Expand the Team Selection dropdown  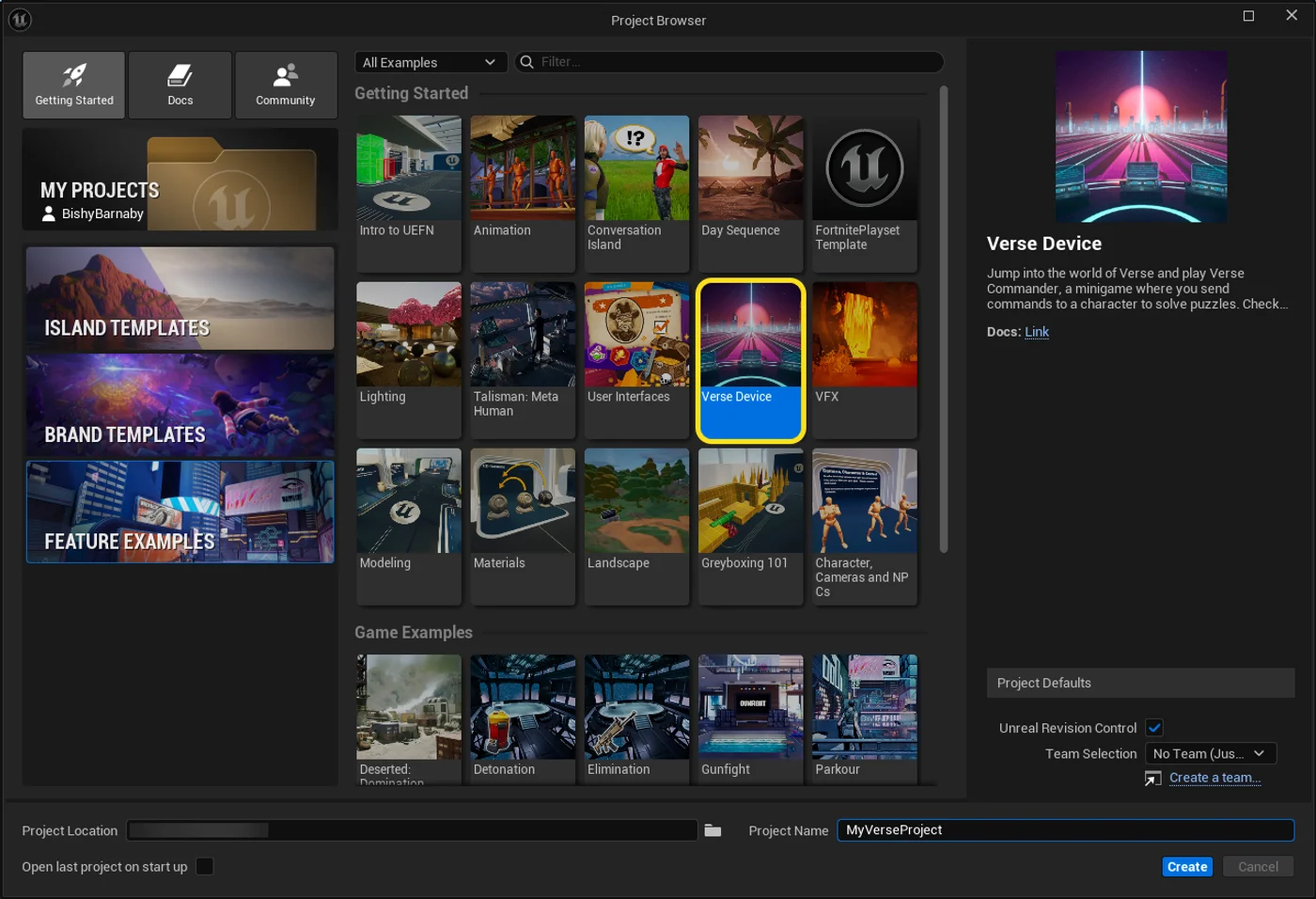coord(1211,753)
